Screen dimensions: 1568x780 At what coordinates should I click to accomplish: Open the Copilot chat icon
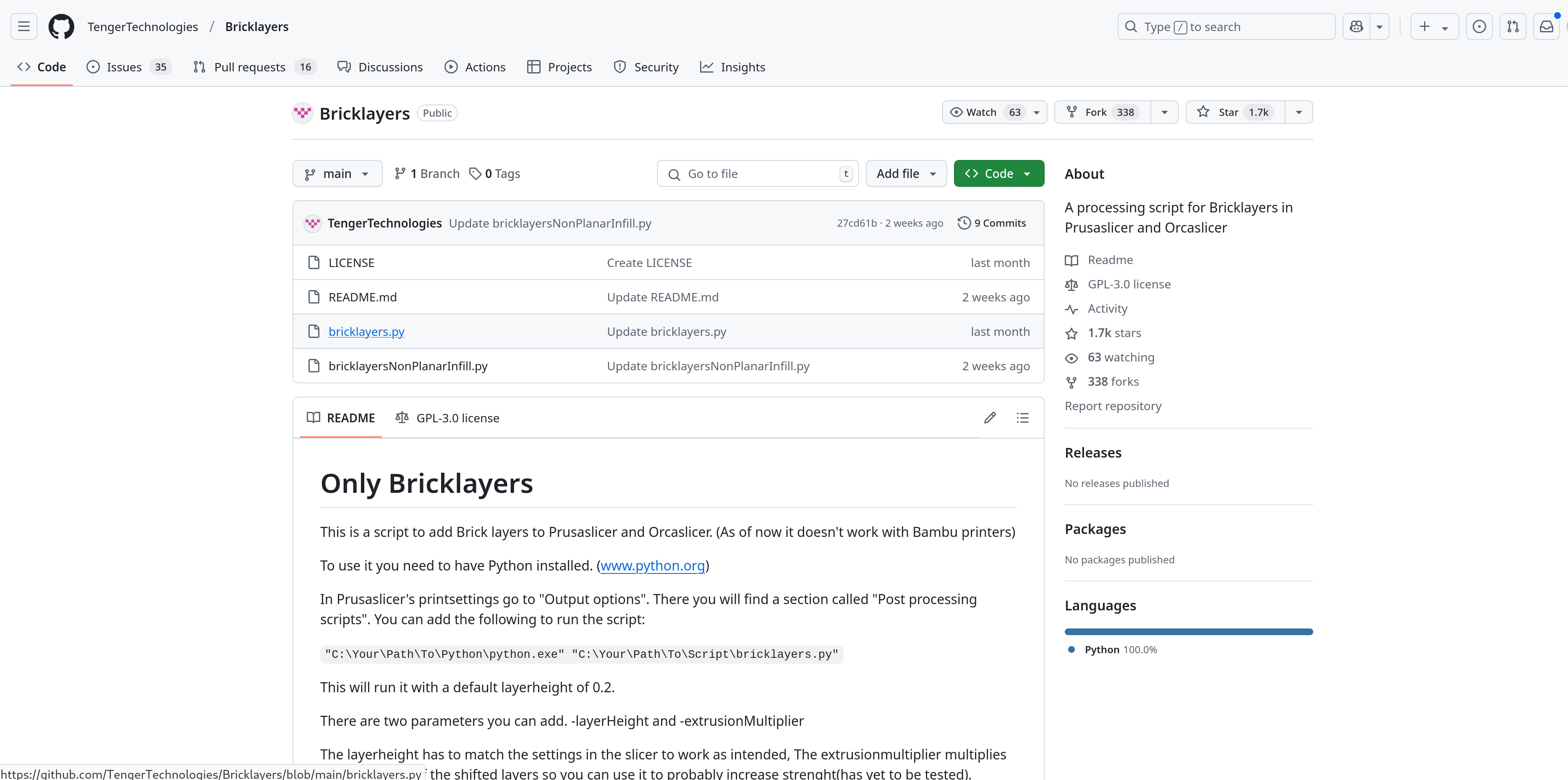coord(1356,26)
